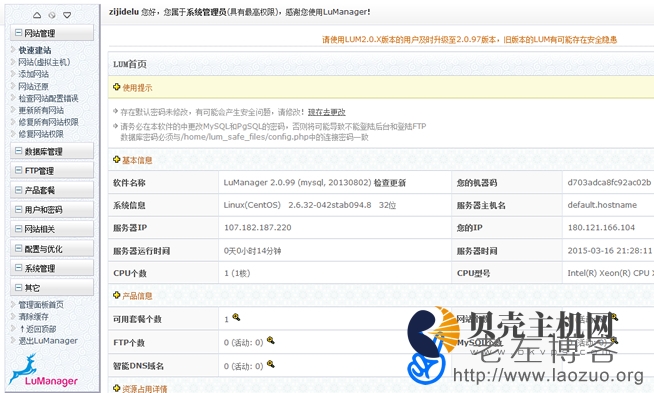Expand the 数据库管理 sidebar section
The image size is (654, 393).
52,151
